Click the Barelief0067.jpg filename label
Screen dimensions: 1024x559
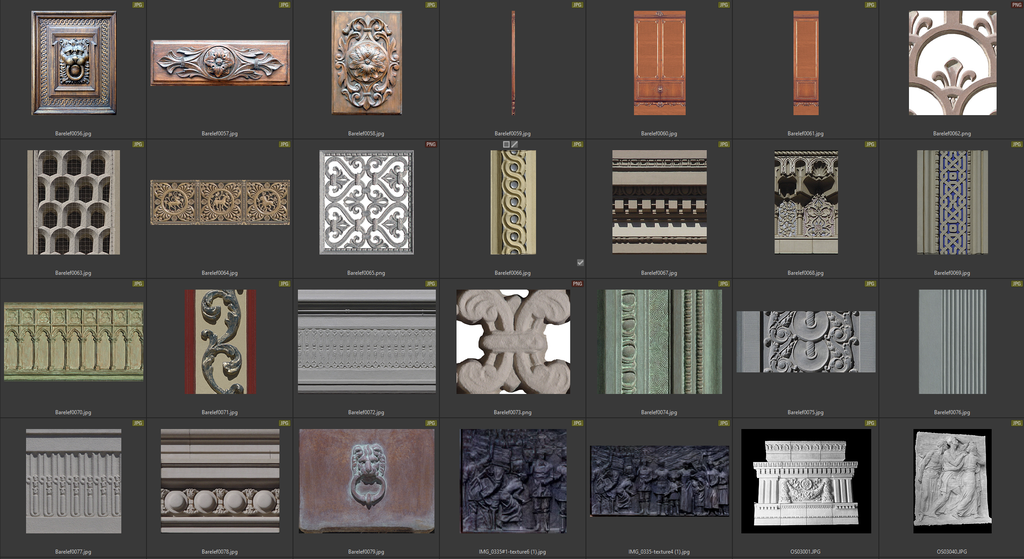coord(659,272)
